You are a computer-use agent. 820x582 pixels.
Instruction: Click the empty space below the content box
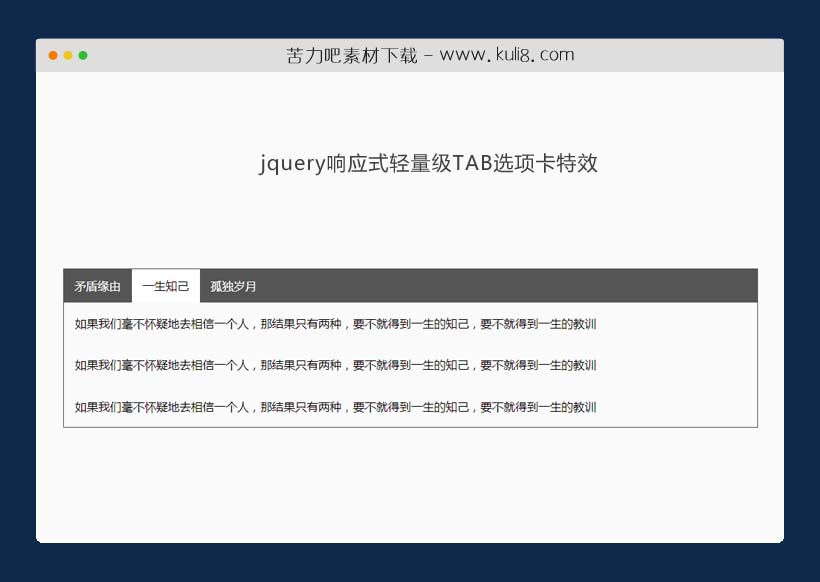pyautogui.click(x=410, y=480)
